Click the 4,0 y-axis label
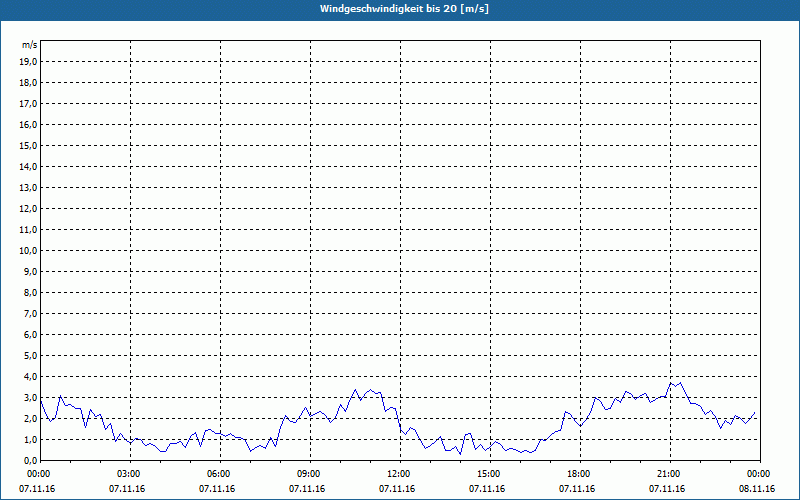 31,377
